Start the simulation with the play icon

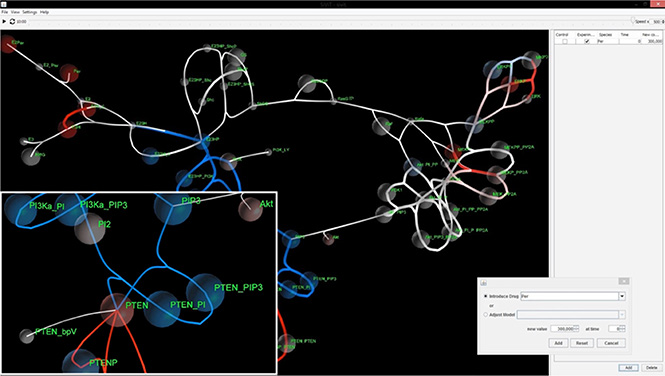tap(4, 21)
